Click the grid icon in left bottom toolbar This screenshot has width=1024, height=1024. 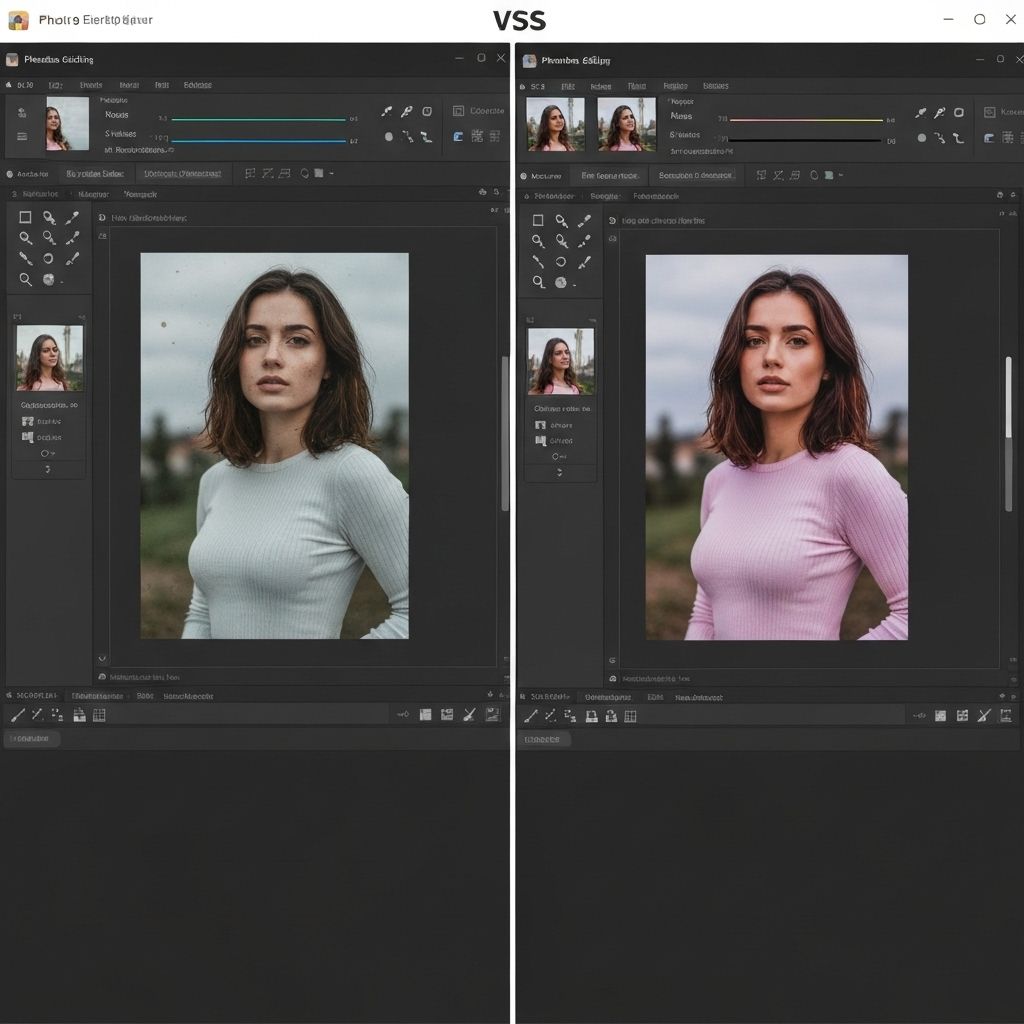pos(99,715)
